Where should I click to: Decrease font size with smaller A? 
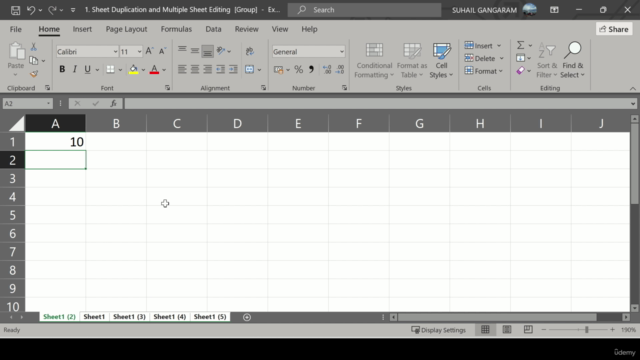[x=162, y=51]
